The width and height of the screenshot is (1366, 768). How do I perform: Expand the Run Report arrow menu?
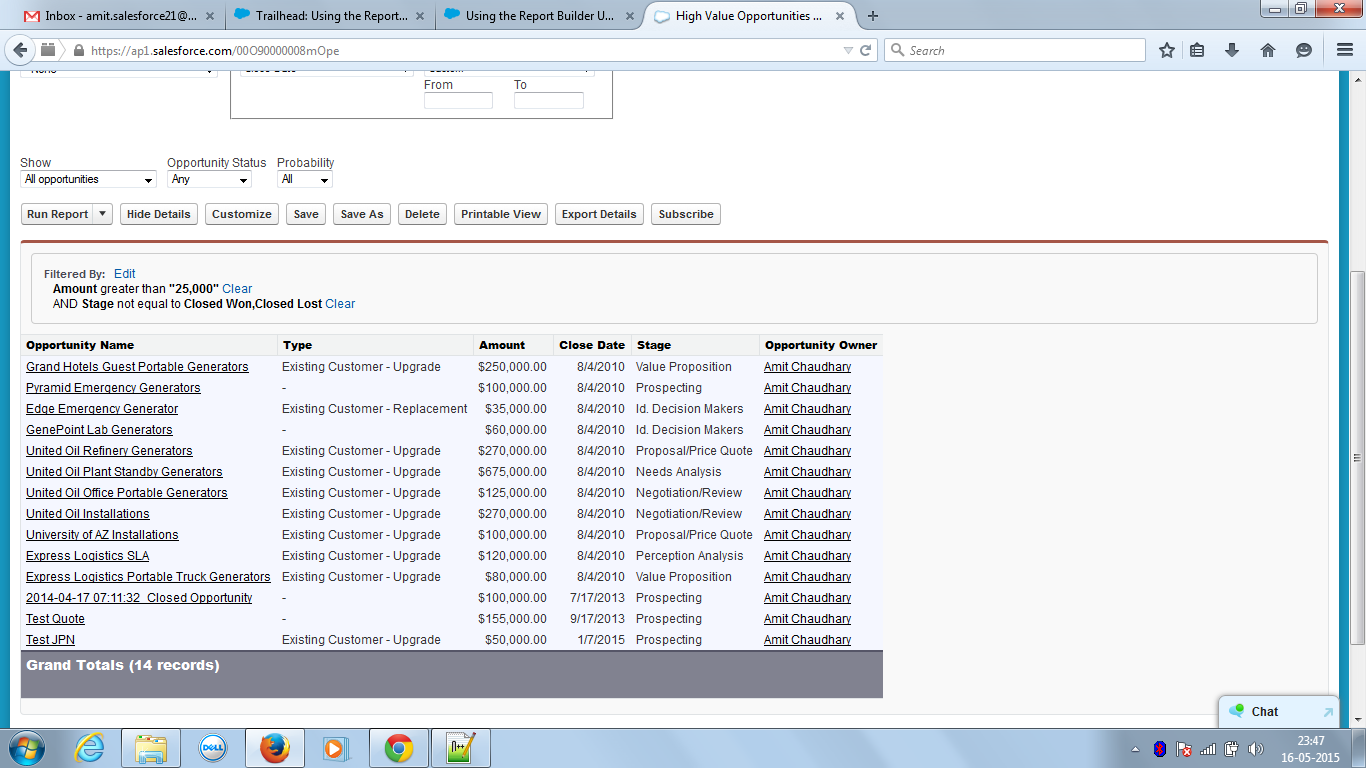(x=103, y=214)
